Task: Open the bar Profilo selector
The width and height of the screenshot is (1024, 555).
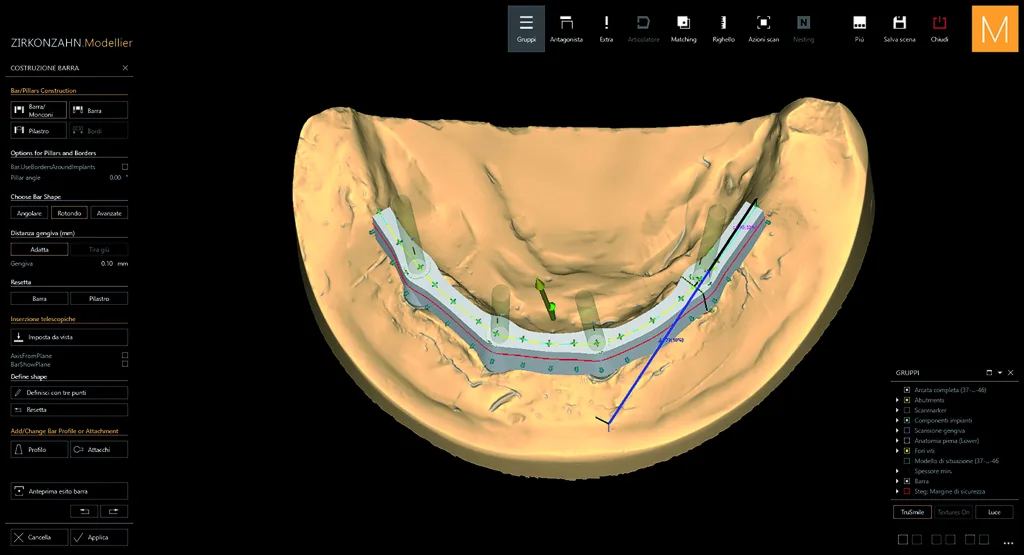Action: point(39,449)
